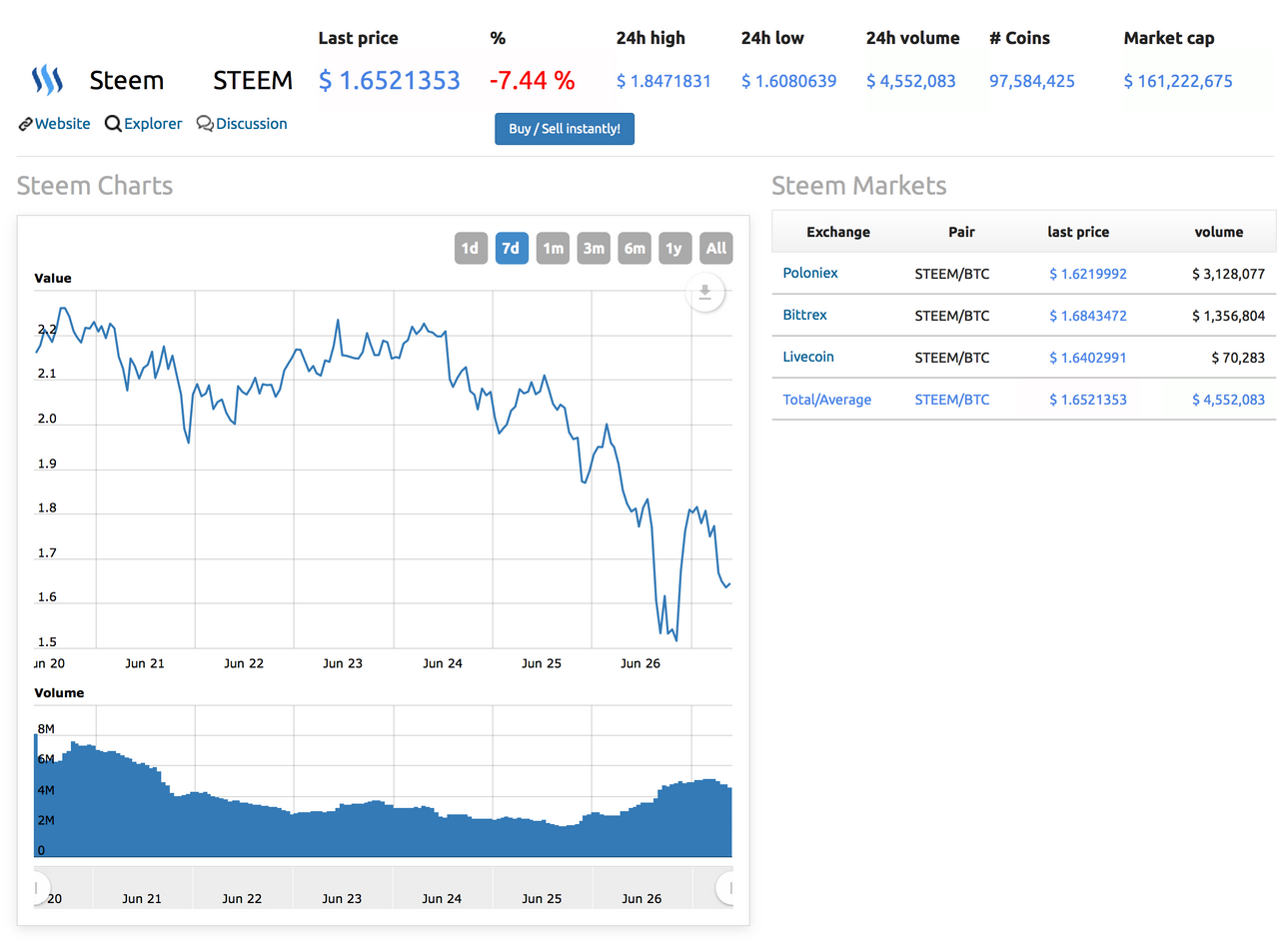1279x952 pixels.
Task: Click Bittrex last price $ 1.6843472
Action: click(x=1088, y=316)
